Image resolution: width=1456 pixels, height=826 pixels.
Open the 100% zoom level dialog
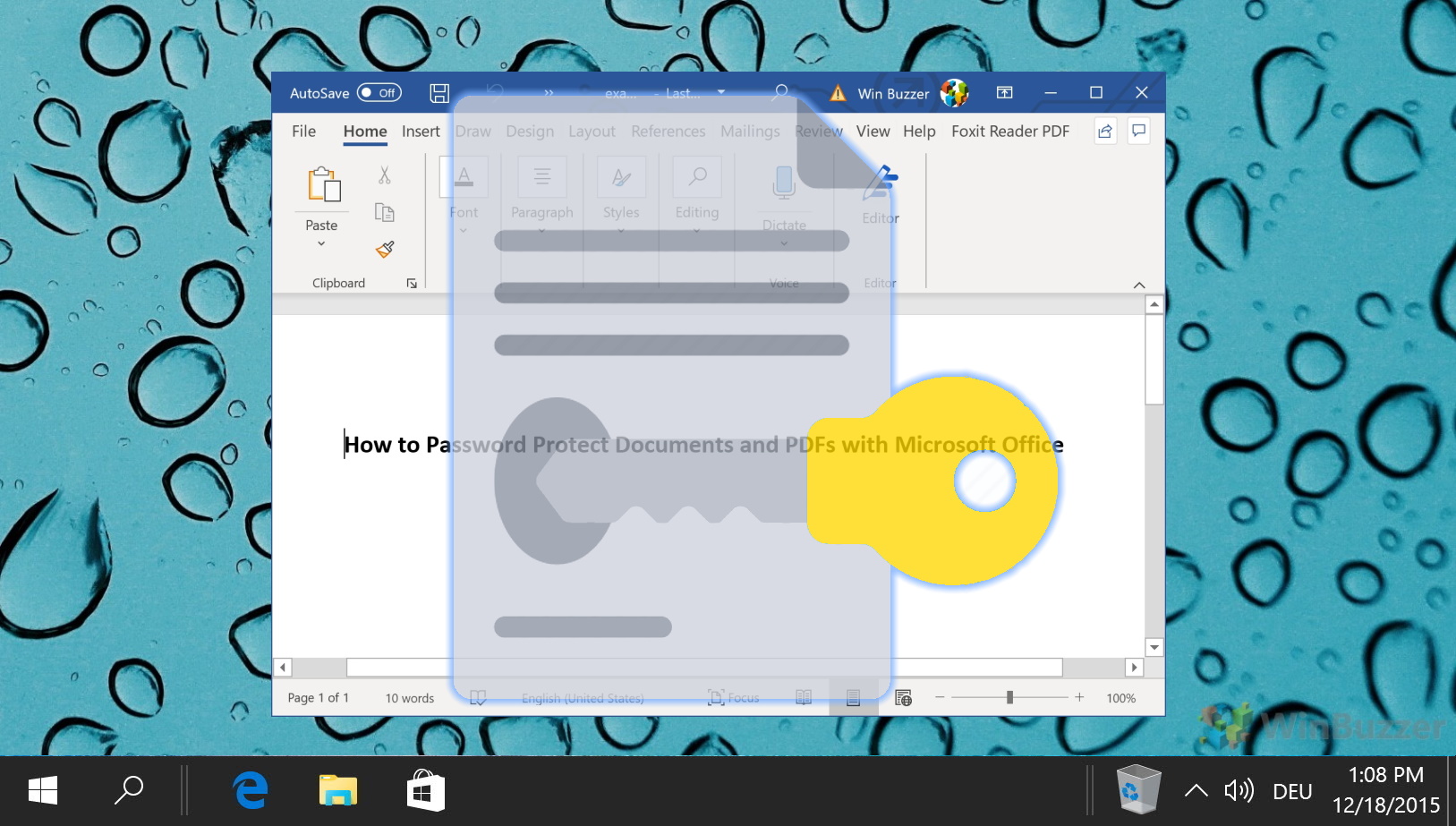1121,698
